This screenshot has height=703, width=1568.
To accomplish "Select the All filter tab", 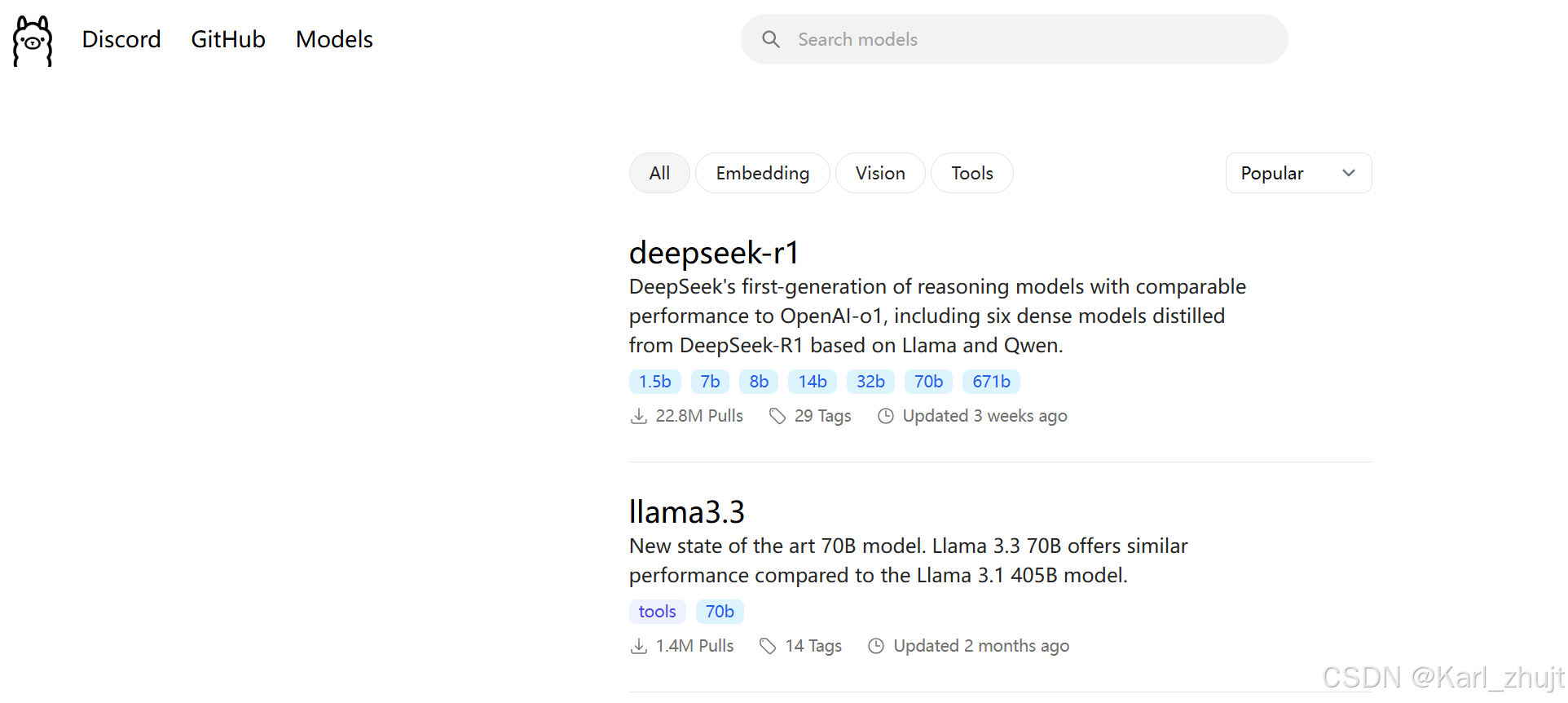I will 659,173.
